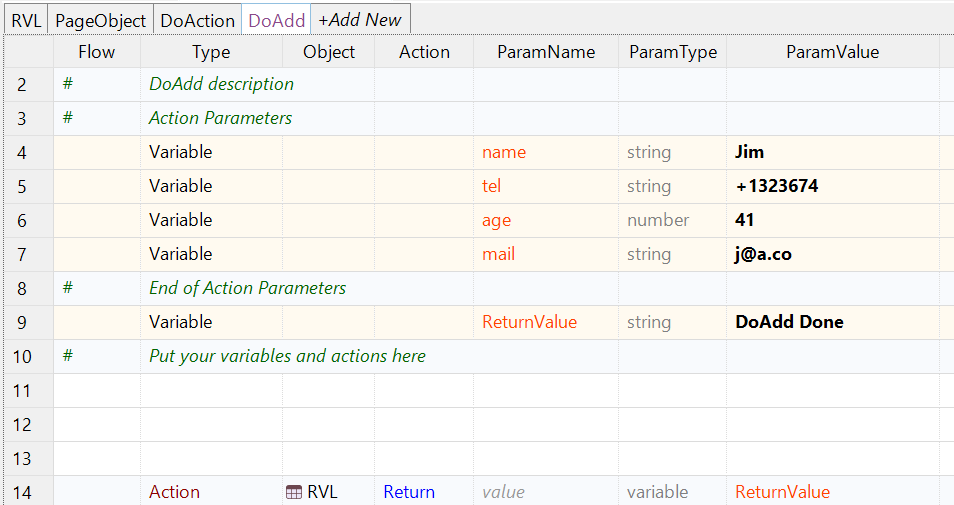Click the number ParamType cell for age
This screenshot has height=505, width=954.
click(x=671, y=220)
